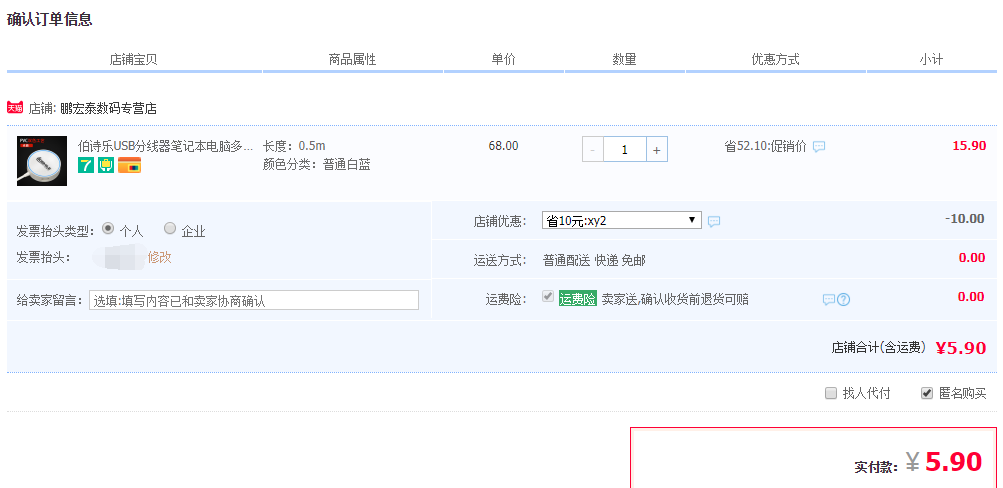Select the 企业 invoice type radio button
This screenshot has height=488, width=1003.
(170, 228)
